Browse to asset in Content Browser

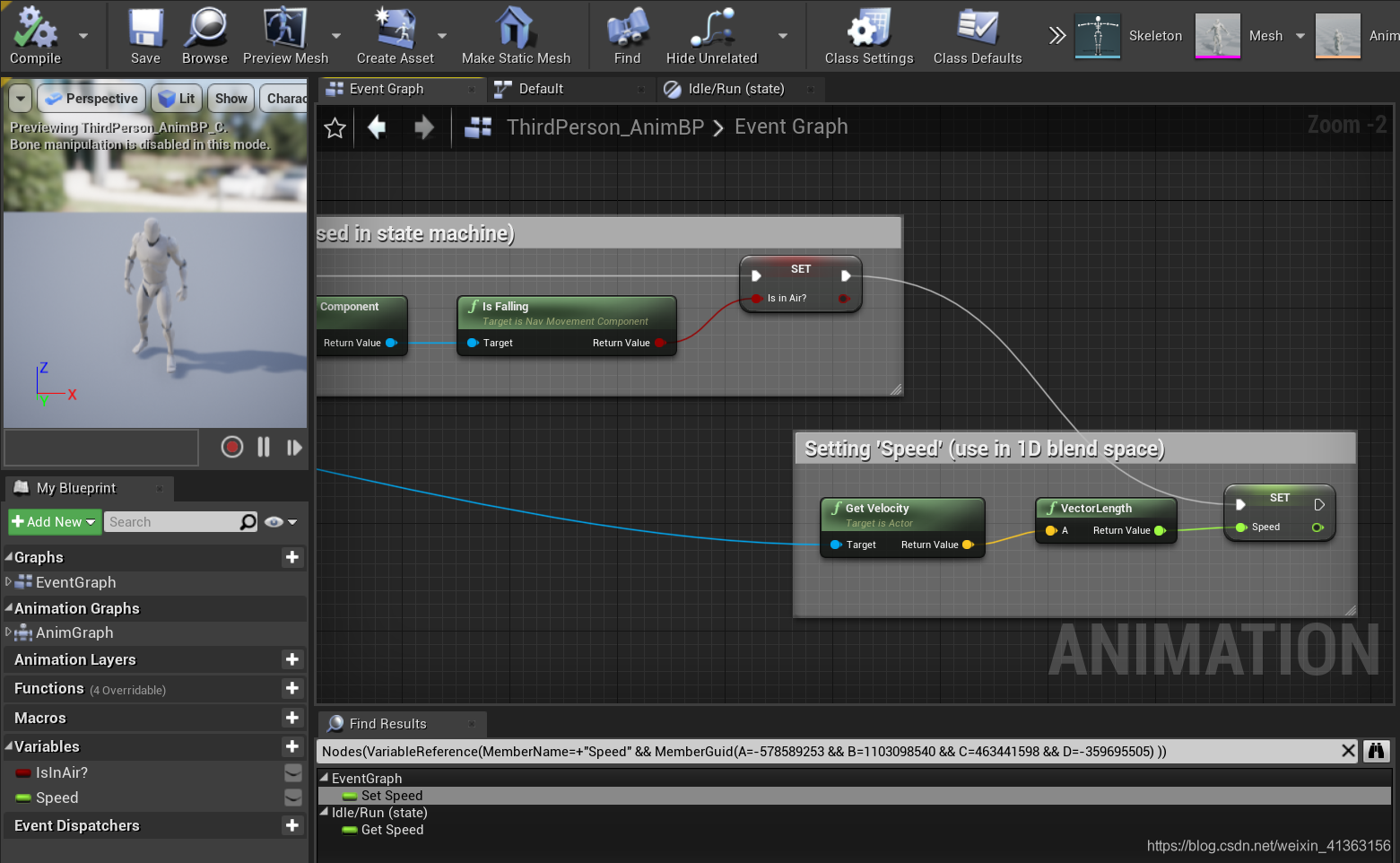point(204,36)
